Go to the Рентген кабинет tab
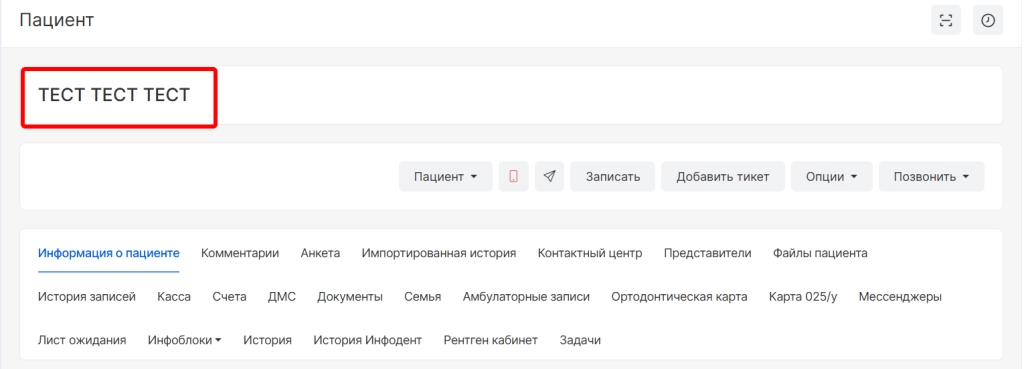 tap(490, 340)
